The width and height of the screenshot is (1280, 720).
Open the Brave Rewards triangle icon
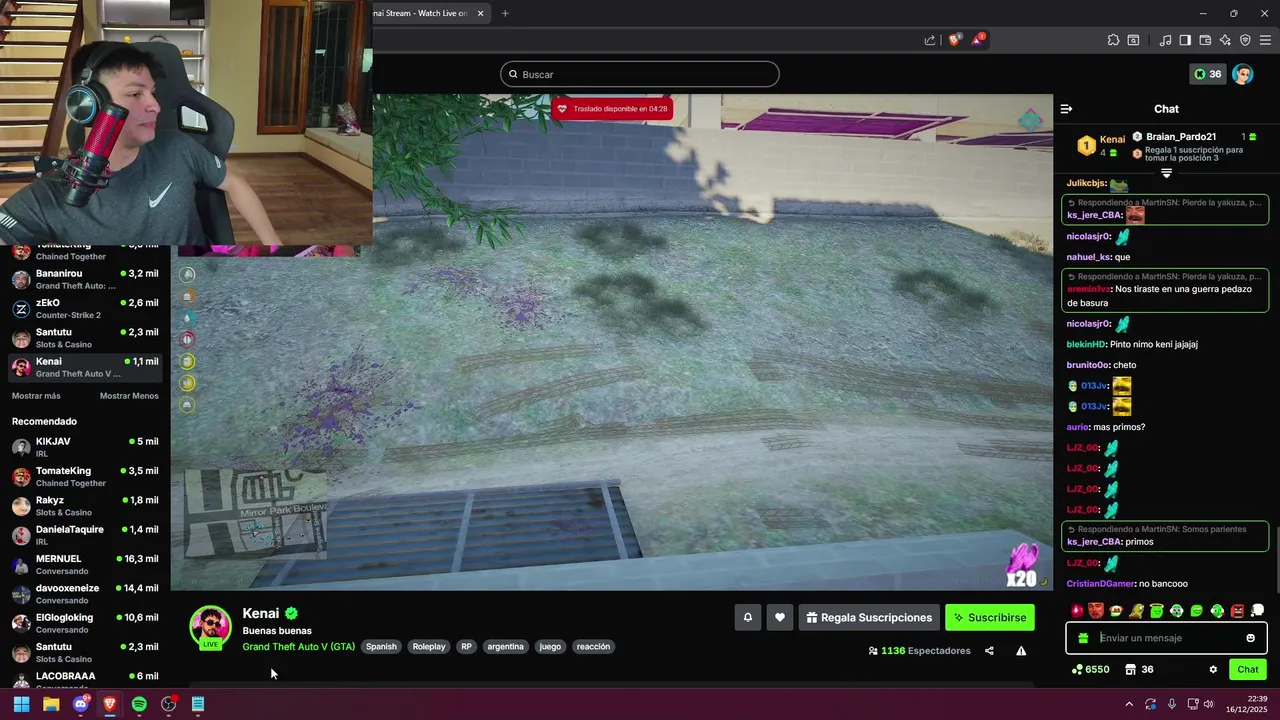(978, 40)
